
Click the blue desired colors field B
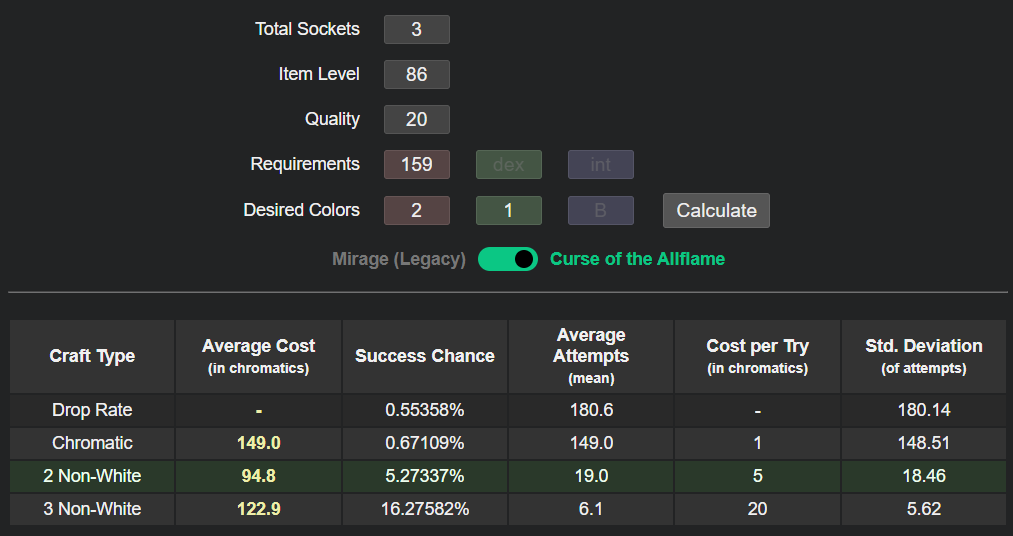[601, 211]
